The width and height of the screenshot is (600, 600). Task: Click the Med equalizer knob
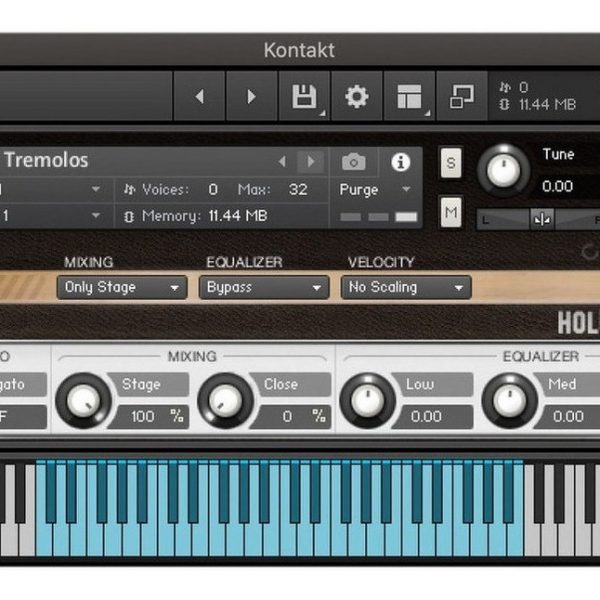[x=510, y=401]
